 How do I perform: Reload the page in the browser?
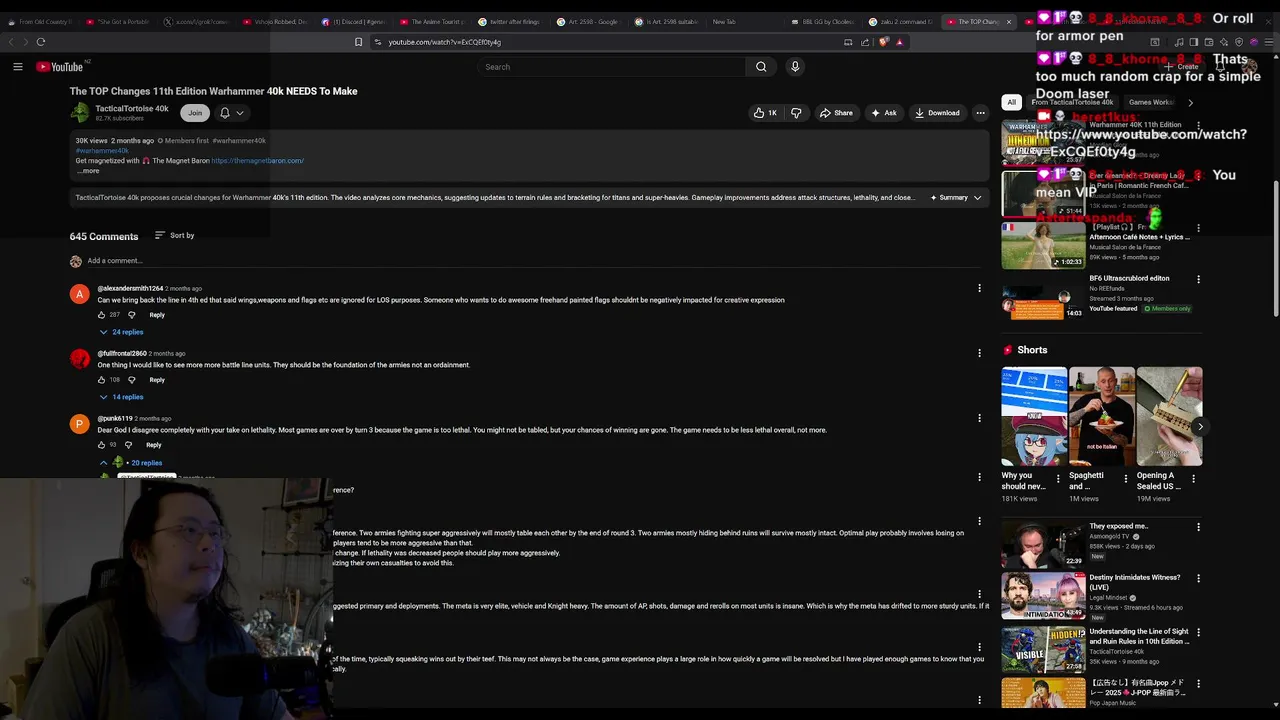[x=41, y=42]
